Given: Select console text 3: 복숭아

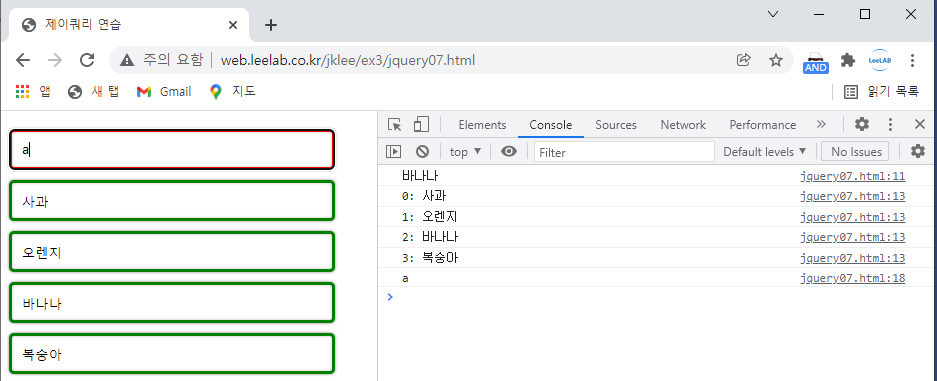Looking at the screenshot, I should 430,258.
